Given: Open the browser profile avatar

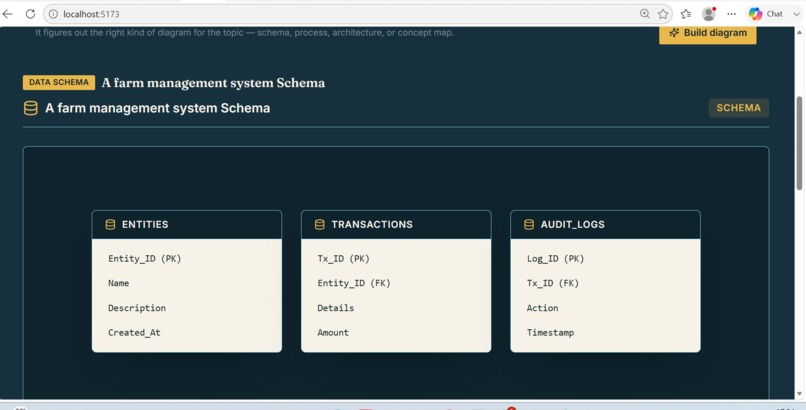Looking at the screenshot, I should pos(709,14).
